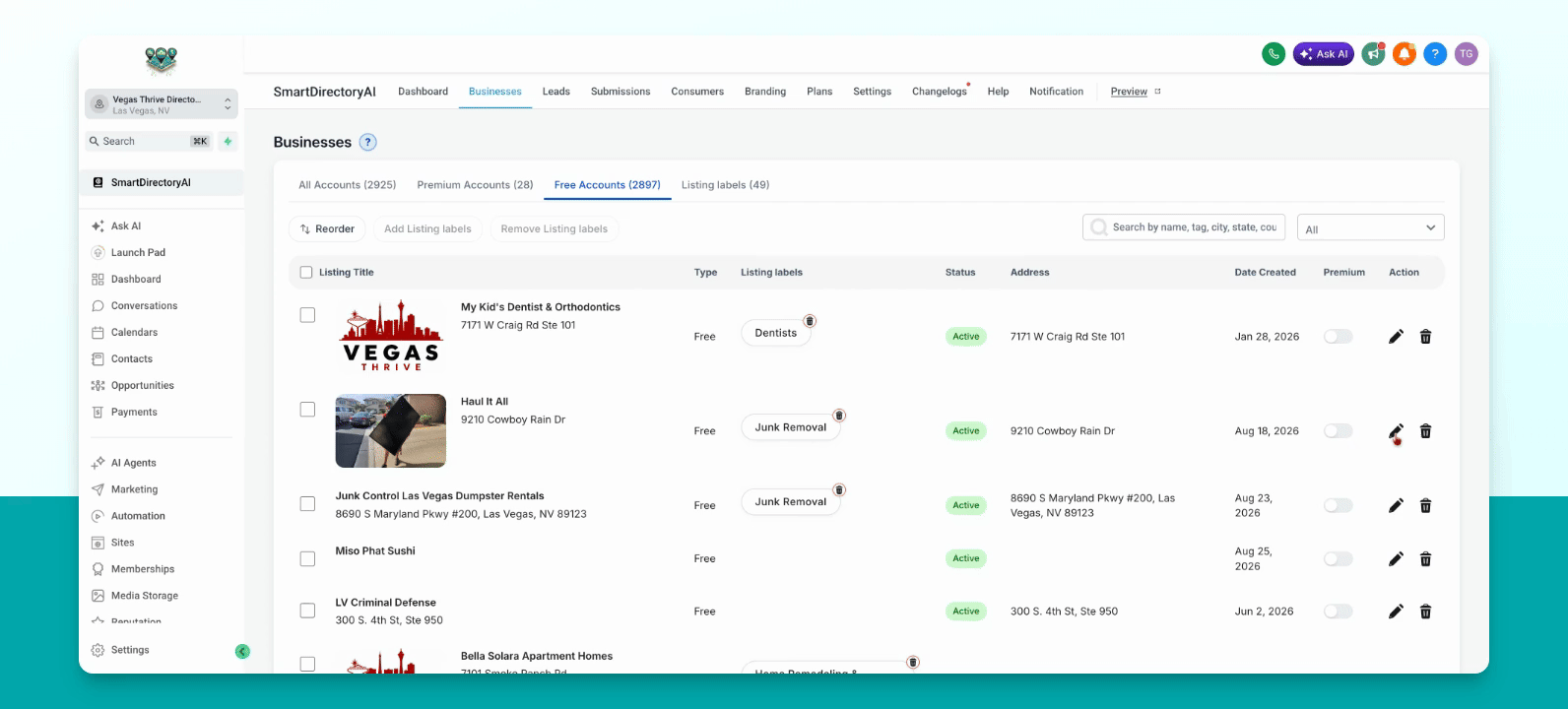Click the green phone call icon
This screenshot has width=1568, height=709.
point(1274,54)
